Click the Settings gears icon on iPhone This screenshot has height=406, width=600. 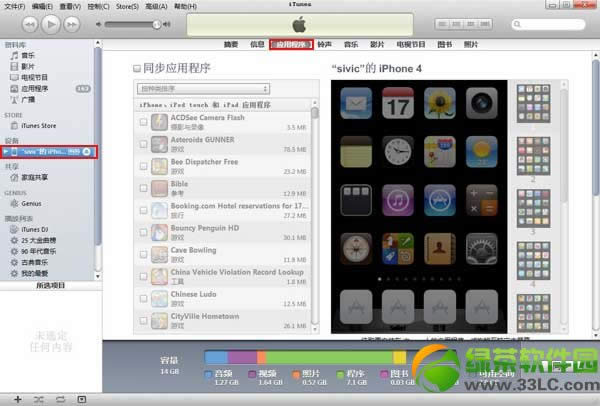coord(481,249)
